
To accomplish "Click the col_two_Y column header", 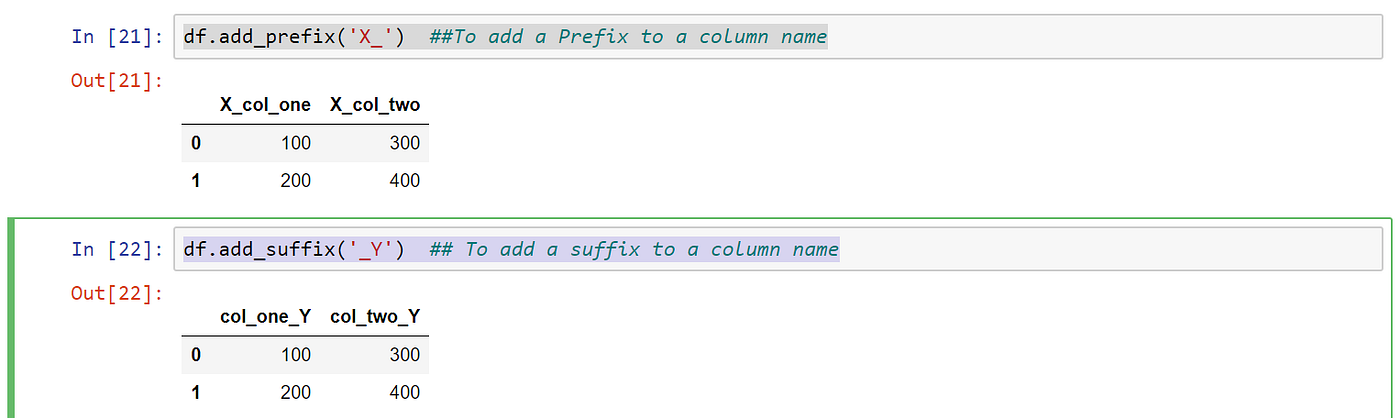I will tap(375, 317).
